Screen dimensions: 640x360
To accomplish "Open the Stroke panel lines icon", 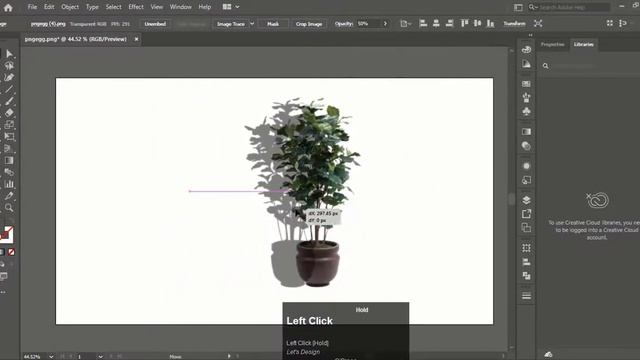I will coord(526,296).
